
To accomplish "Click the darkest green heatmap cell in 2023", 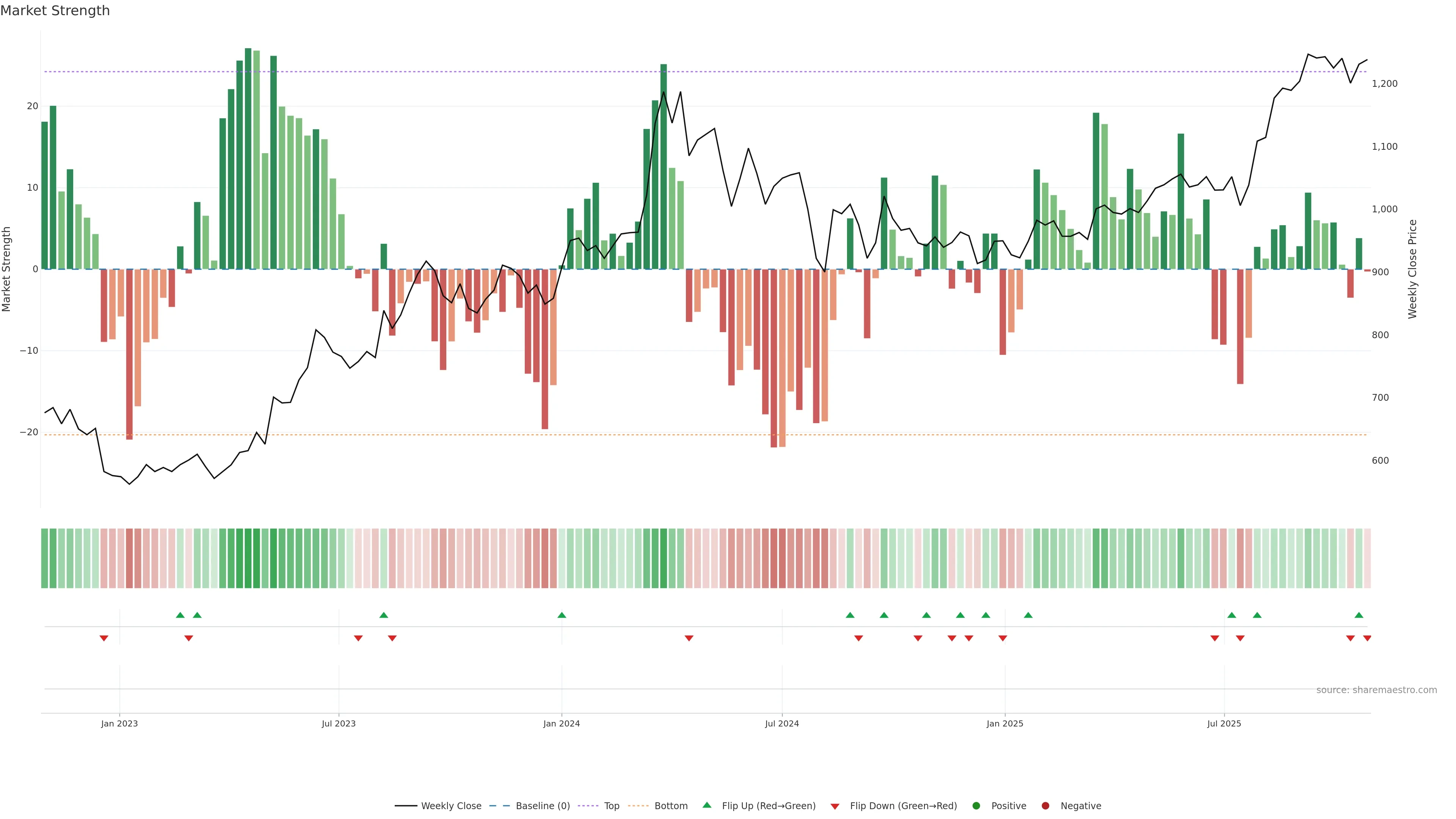I will 248,559.
